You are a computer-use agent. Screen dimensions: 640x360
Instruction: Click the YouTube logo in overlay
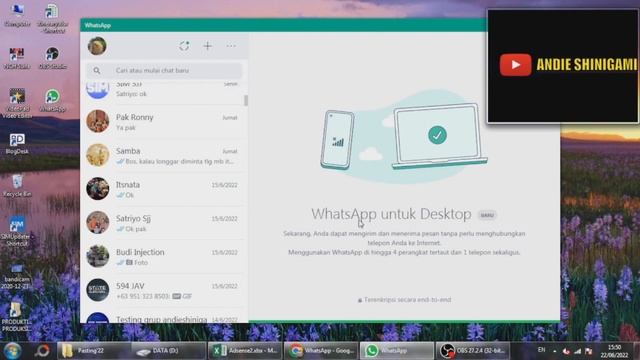coord(516,65)
